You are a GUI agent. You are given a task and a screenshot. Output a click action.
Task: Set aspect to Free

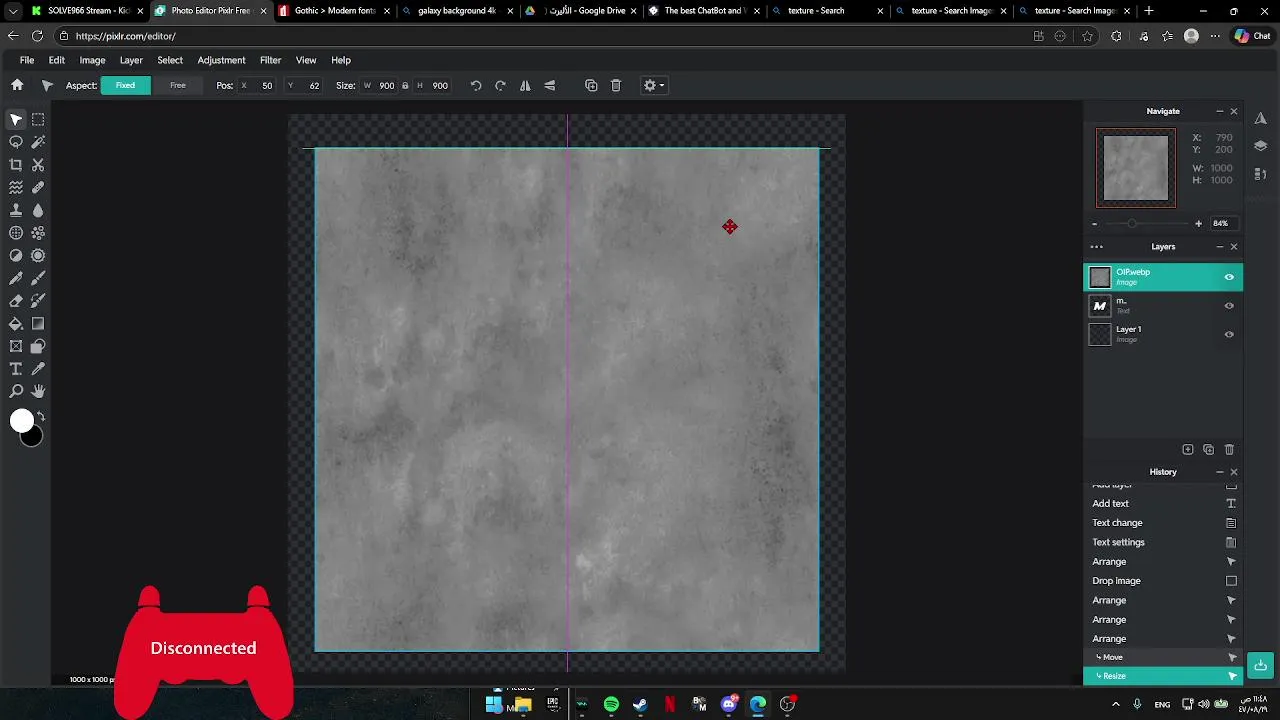click(x=178, y=85)
